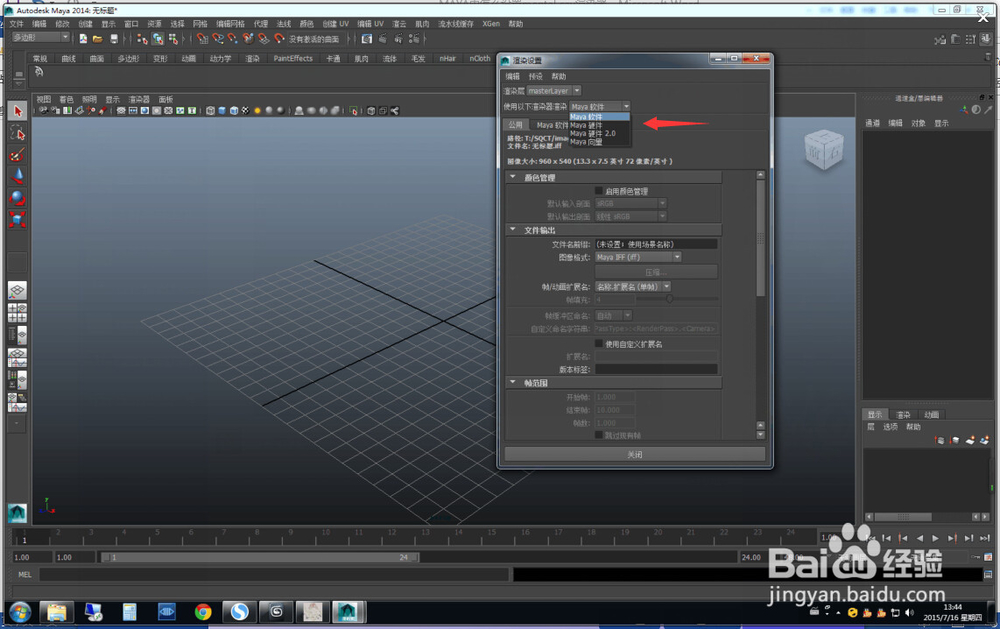Click the render settings vertical scrollbar

click(x=760, y=239)
